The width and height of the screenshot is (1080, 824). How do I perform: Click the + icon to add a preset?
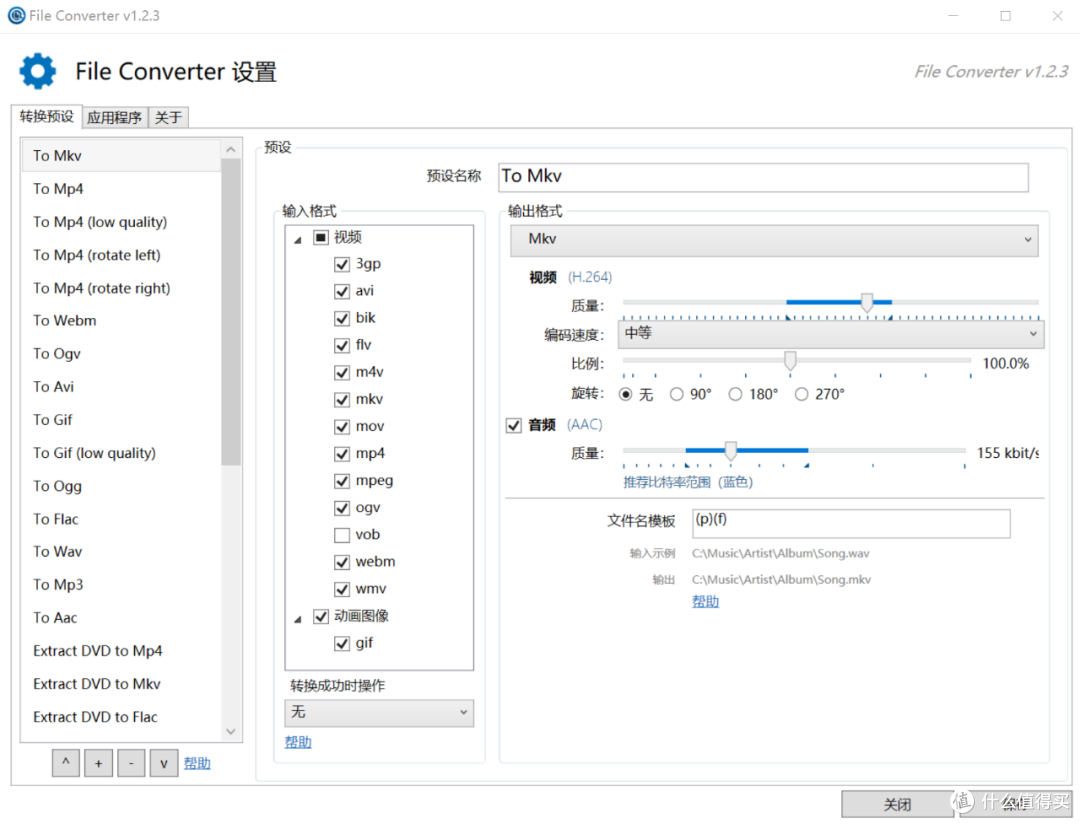tap(98, 762)
